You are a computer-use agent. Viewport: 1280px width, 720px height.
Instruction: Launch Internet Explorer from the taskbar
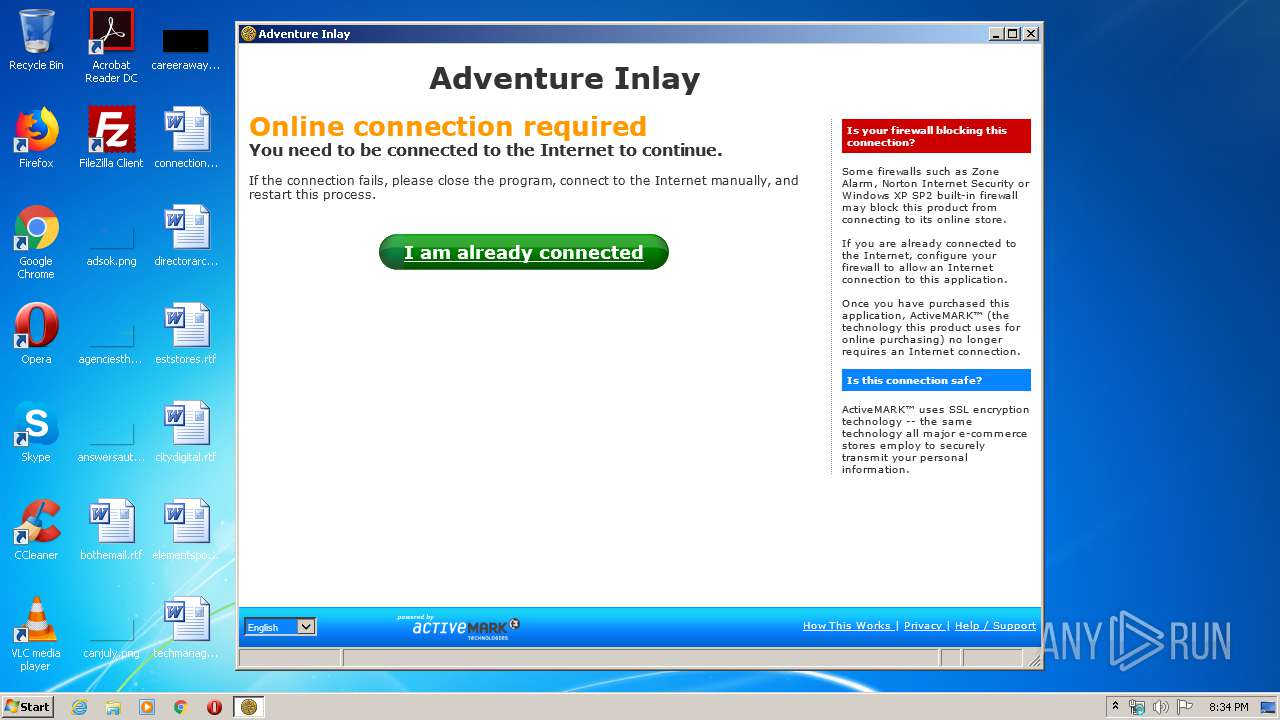pos(80,707)
